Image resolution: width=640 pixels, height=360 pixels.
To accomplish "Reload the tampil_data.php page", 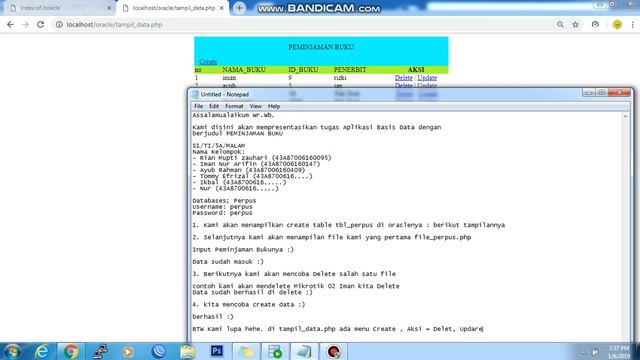I will pyautogui.click(x=40, y=24).
